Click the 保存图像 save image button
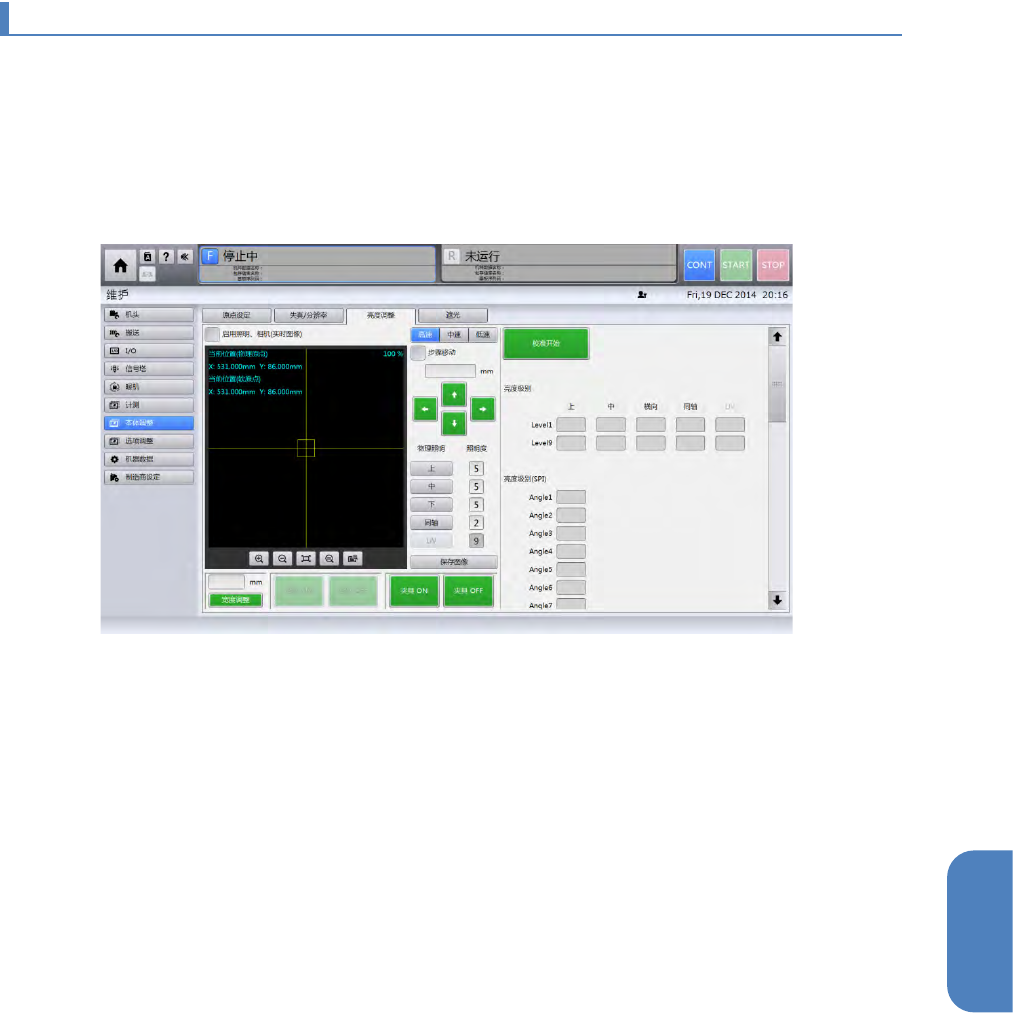 [x=454, y=562]
